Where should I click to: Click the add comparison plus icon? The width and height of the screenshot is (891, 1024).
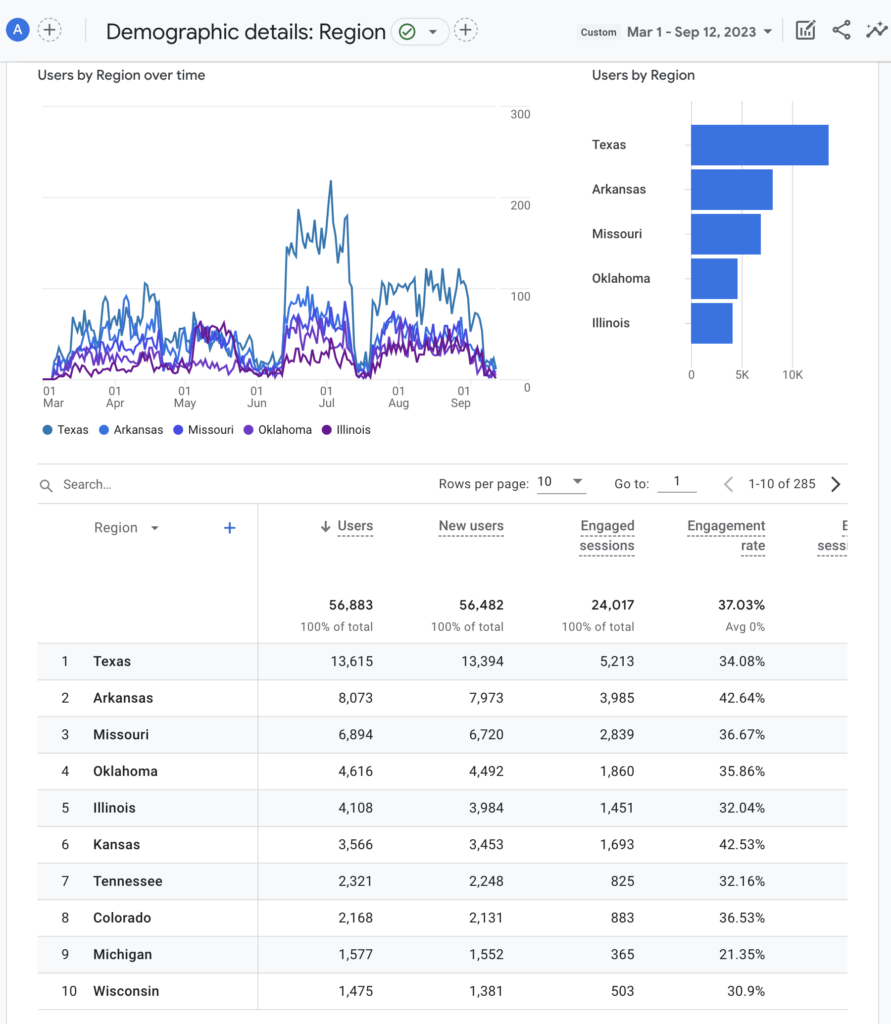pos(50,30)
